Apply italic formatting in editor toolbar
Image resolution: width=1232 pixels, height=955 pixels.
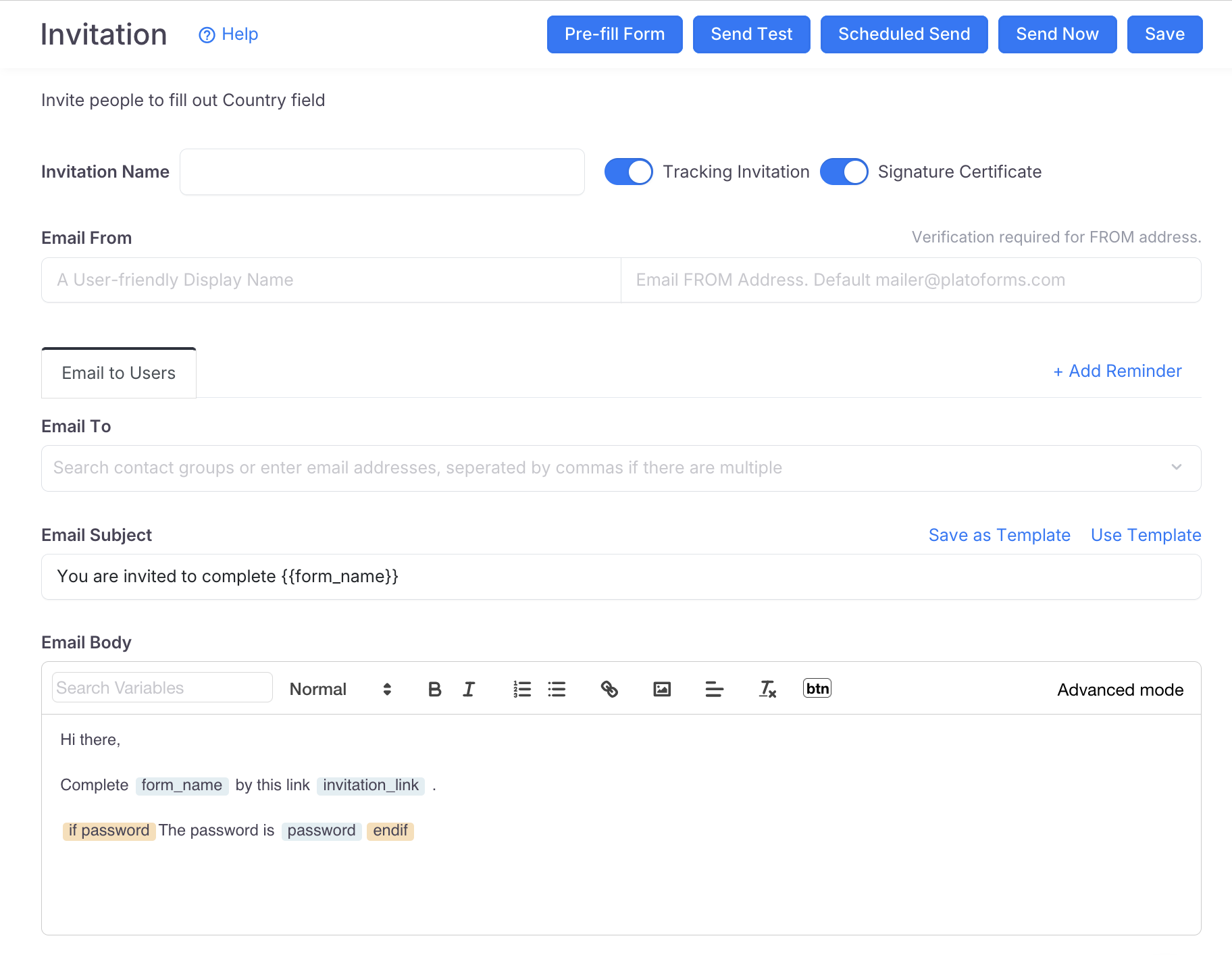pyautogui.click(x=469, y=689)
